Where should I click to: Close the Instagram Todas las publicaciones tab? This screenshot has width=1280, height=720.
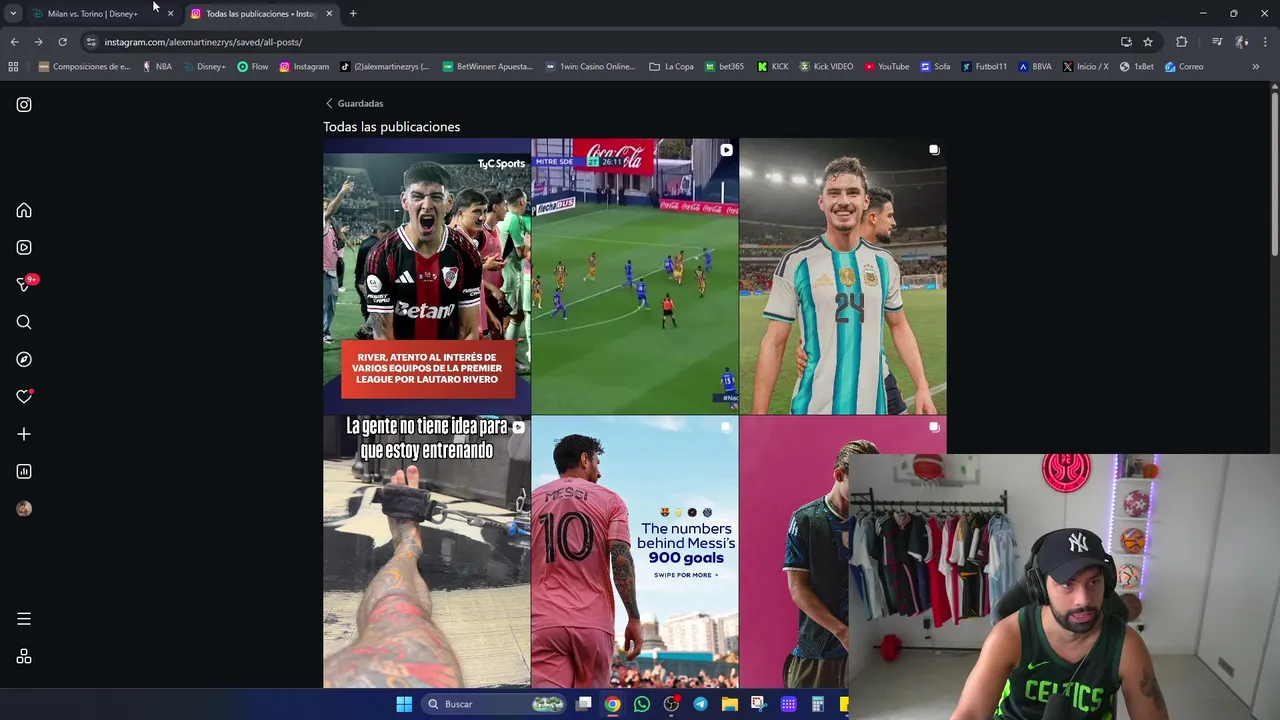click(x=329, y=14)
